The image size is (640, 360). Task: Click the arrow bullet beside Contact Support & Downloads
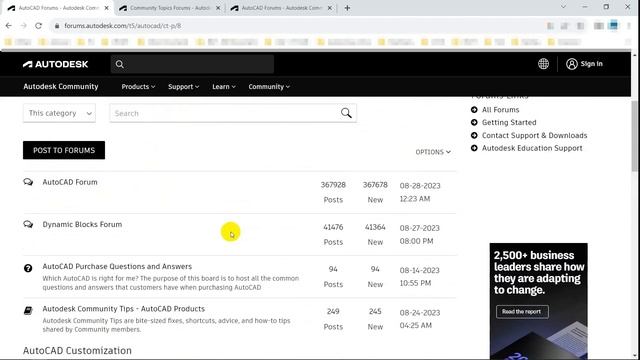[474, 136]
